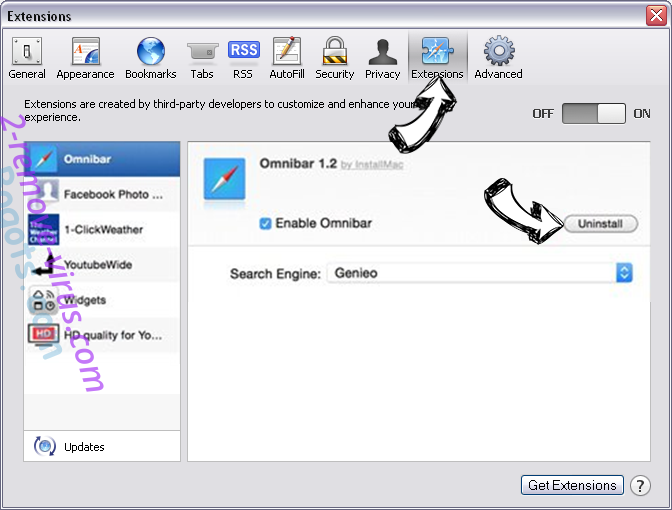672x510 pixels.
Task: Select HD quality for Yo... row
Action: click(x=102, y=335)
